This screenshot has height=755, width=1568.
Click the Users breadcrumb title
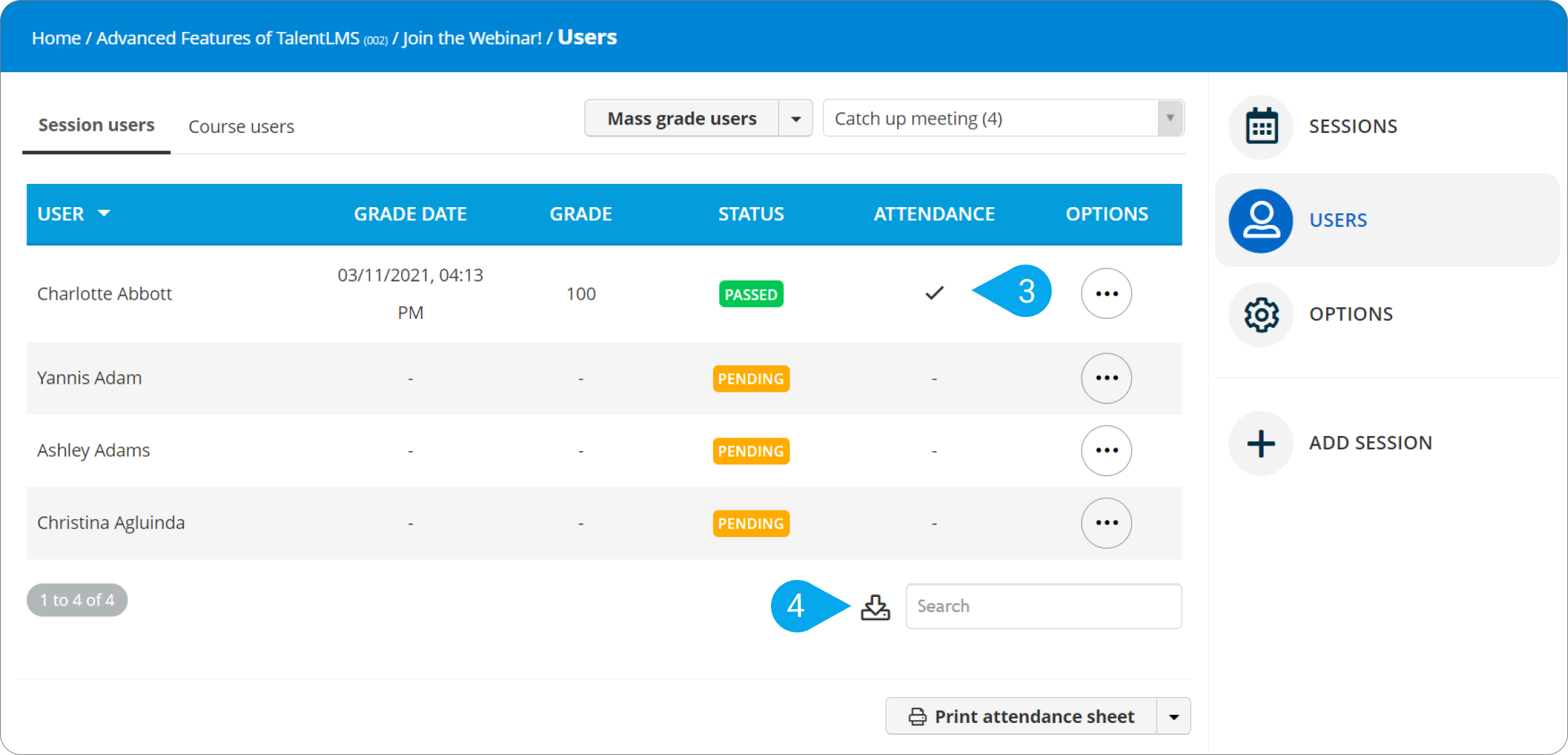point(587,37)
